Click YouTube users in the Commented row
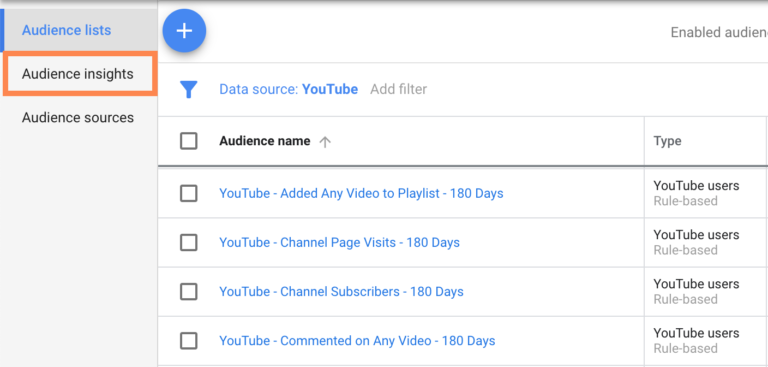Viewport: 768px width, 367px height. click(696, 333)
